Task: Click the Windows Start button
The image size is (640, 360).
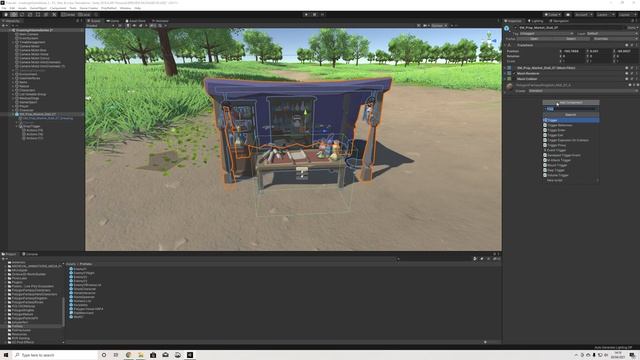Action: tap(6, 355)
